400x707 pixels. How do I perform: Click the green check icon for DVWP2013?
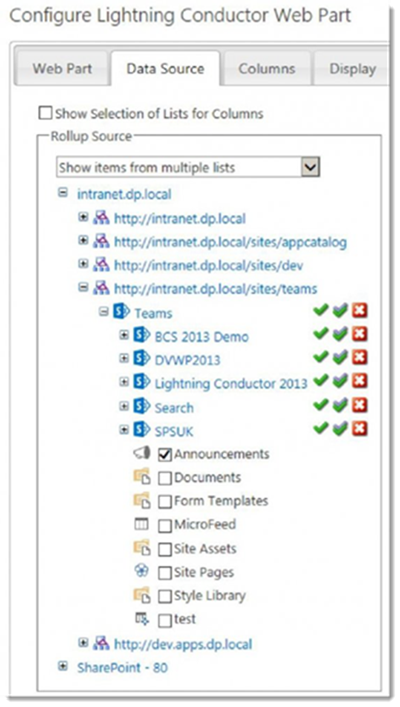(321, 357)
